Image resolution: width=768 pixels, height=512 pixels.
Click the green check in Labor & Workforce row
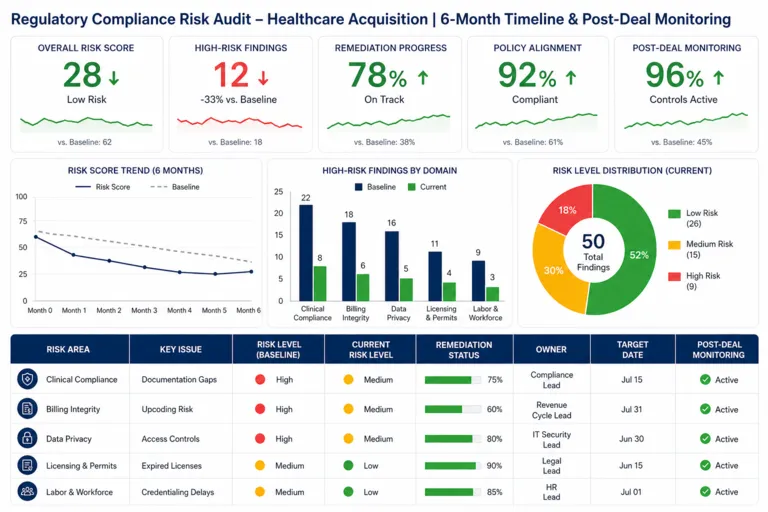[705, 491]
